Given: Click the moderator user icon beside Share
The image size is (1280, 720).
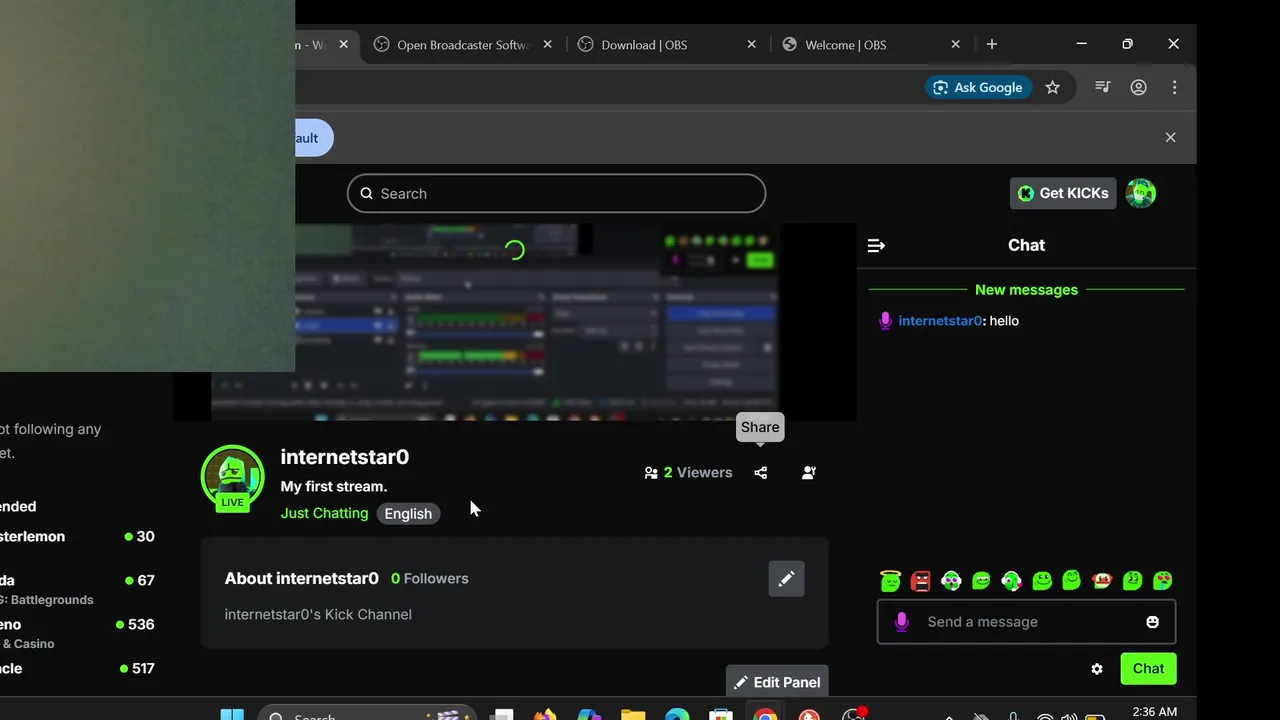Looking at the screenshot, I should pos(809,473).
